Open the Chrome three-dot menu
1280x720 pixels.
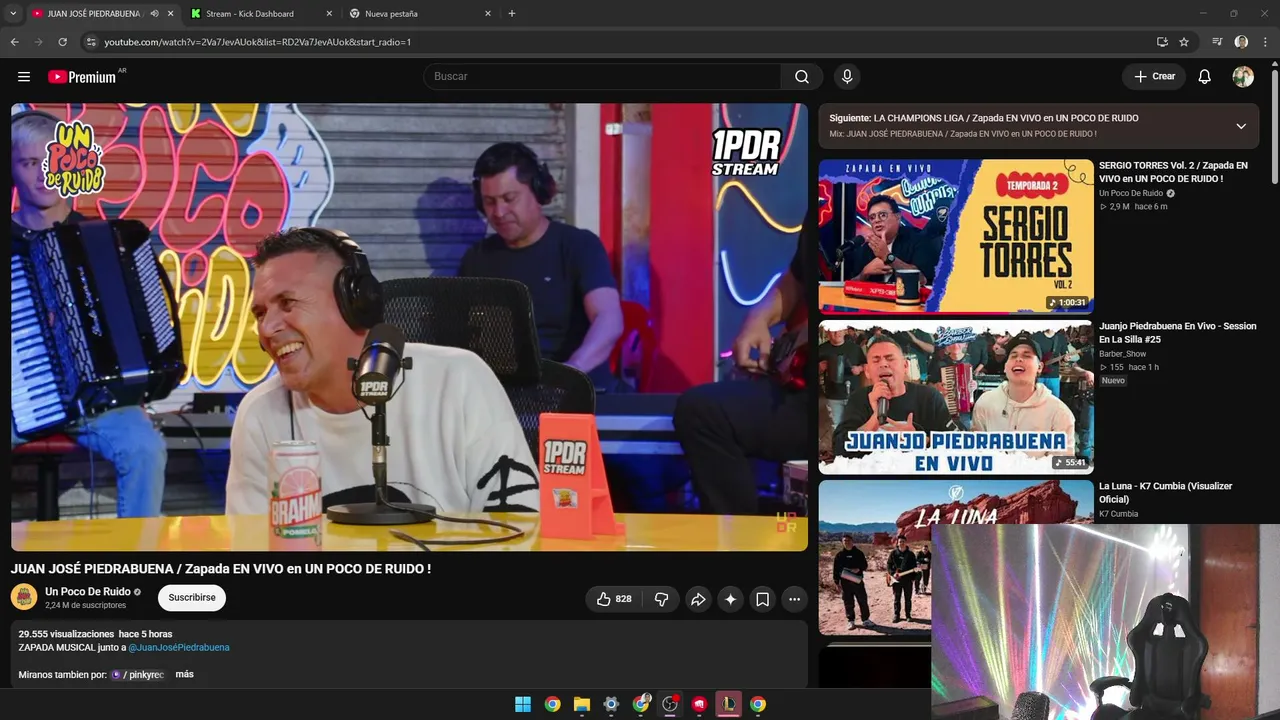coord(1265,42)
